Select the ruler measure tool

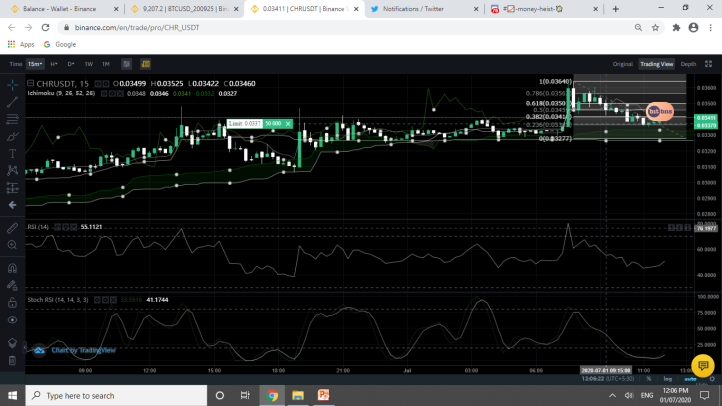tap(12, 228)
